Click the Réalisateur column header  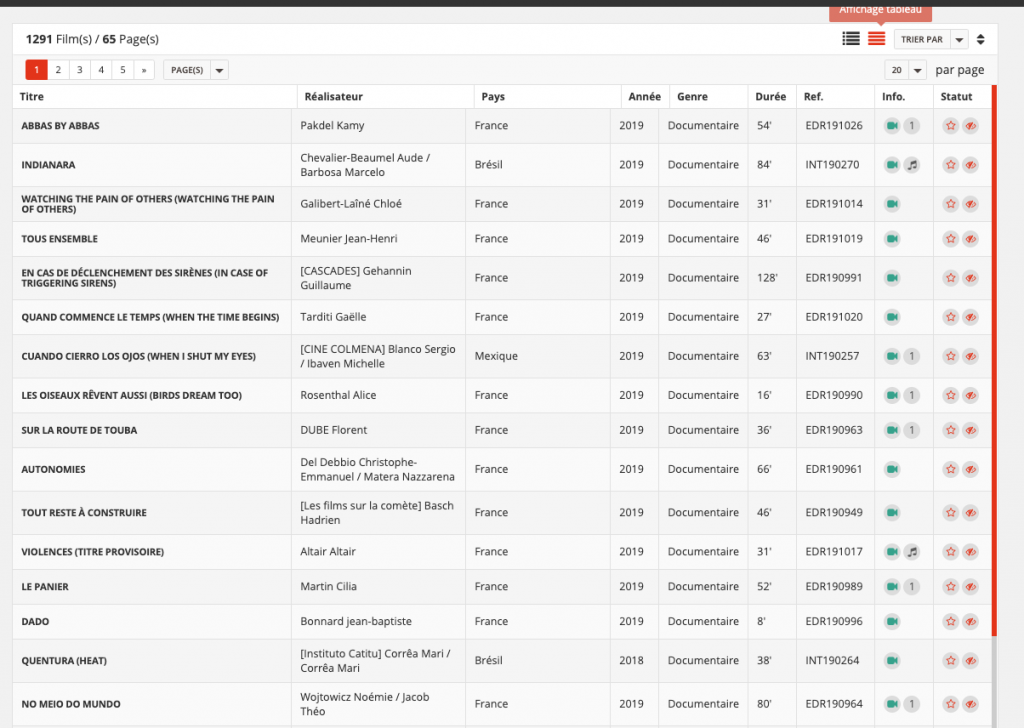(331, 97)
